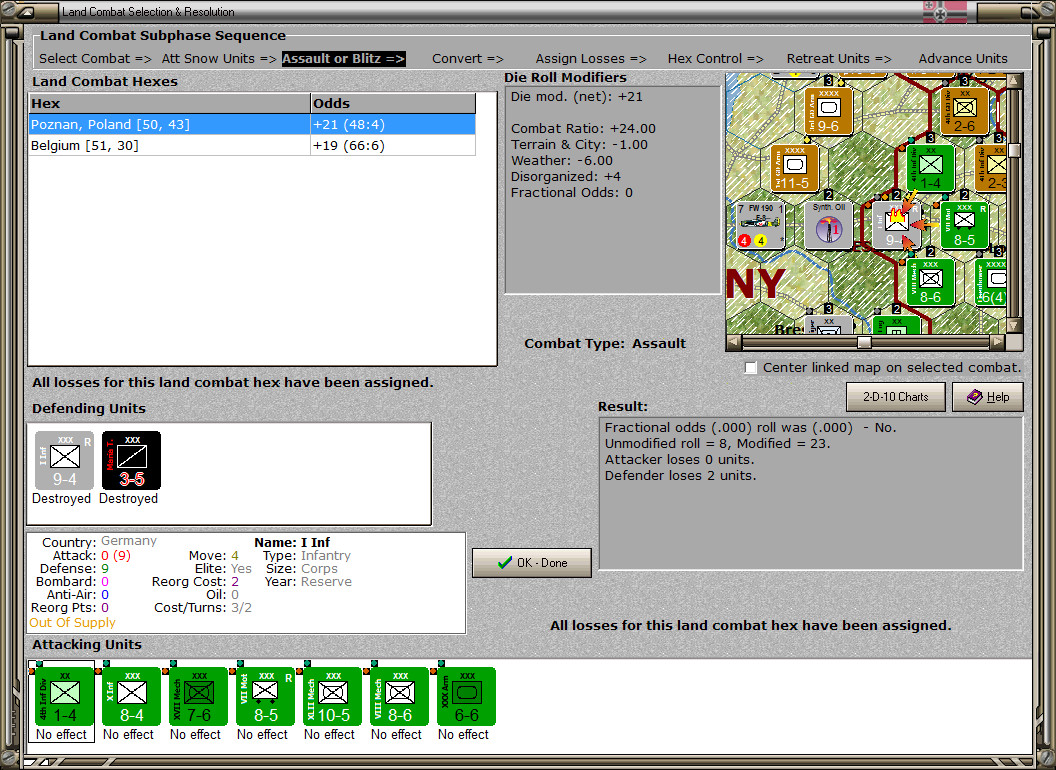The image size is (1056, 770).
Task: Select XXX Arm 6-6 attacking unit
Action: (x=467, y=697)
